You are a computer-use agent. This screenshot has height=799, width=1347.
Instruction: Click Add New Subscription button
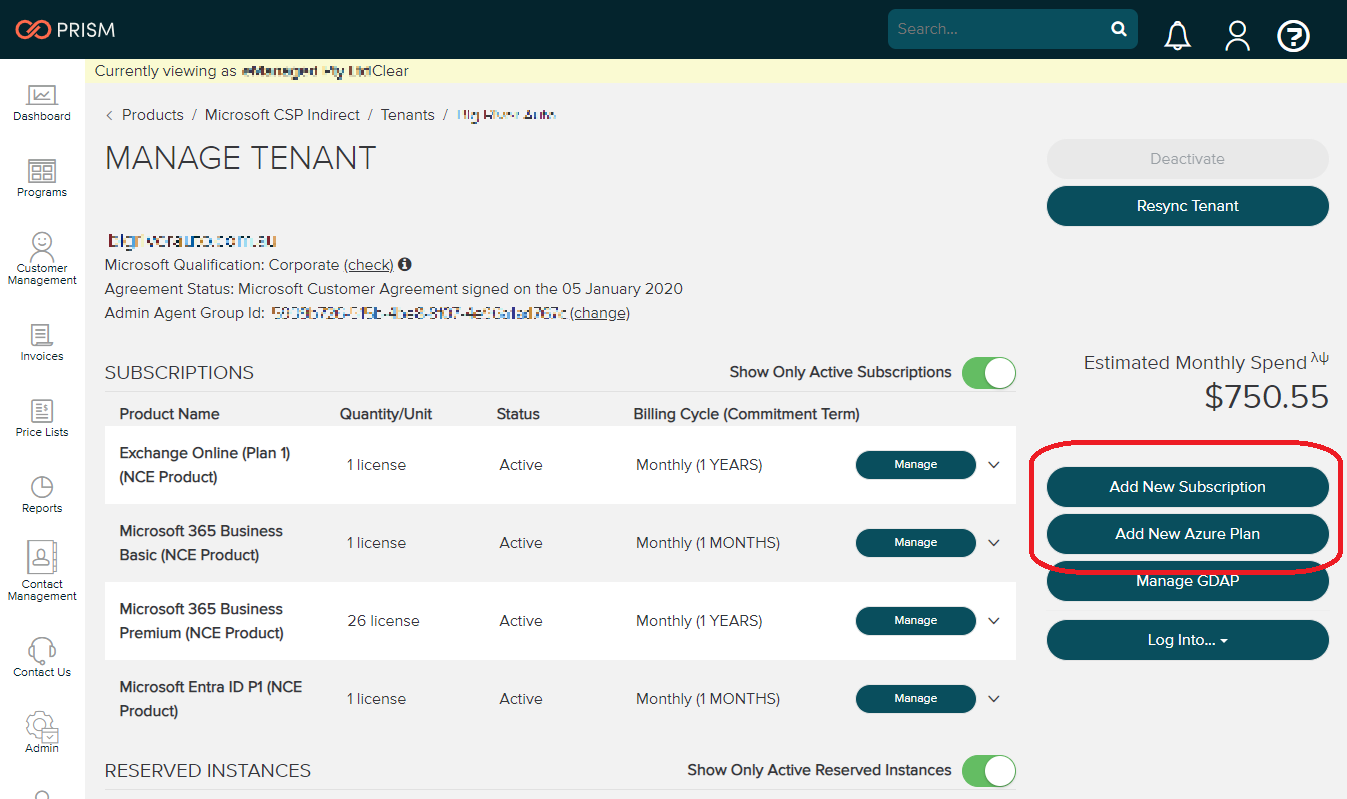click(1187, 487)
